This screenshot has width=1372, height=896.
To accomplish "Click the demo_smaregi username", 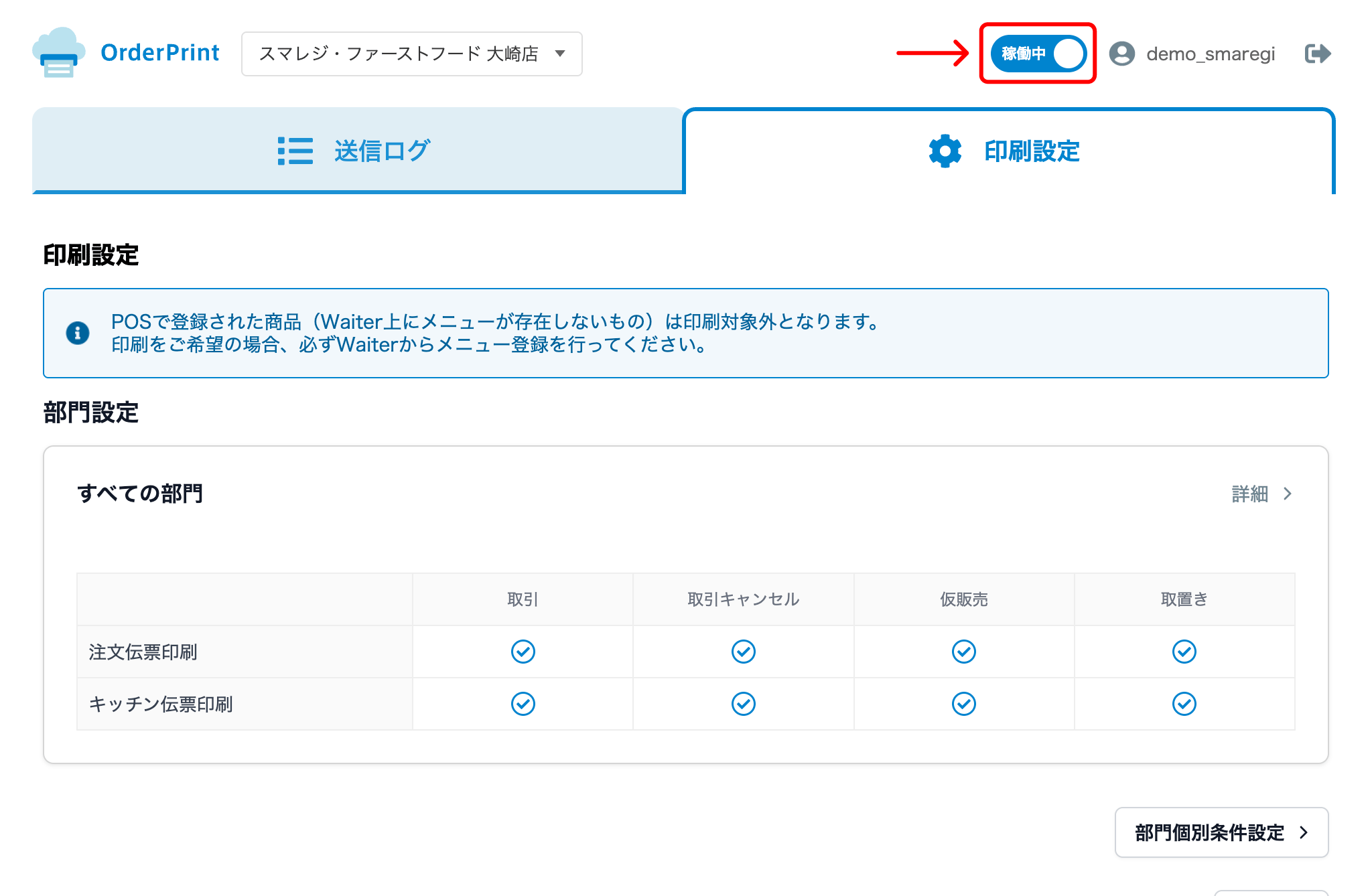I will [1210, 54].
